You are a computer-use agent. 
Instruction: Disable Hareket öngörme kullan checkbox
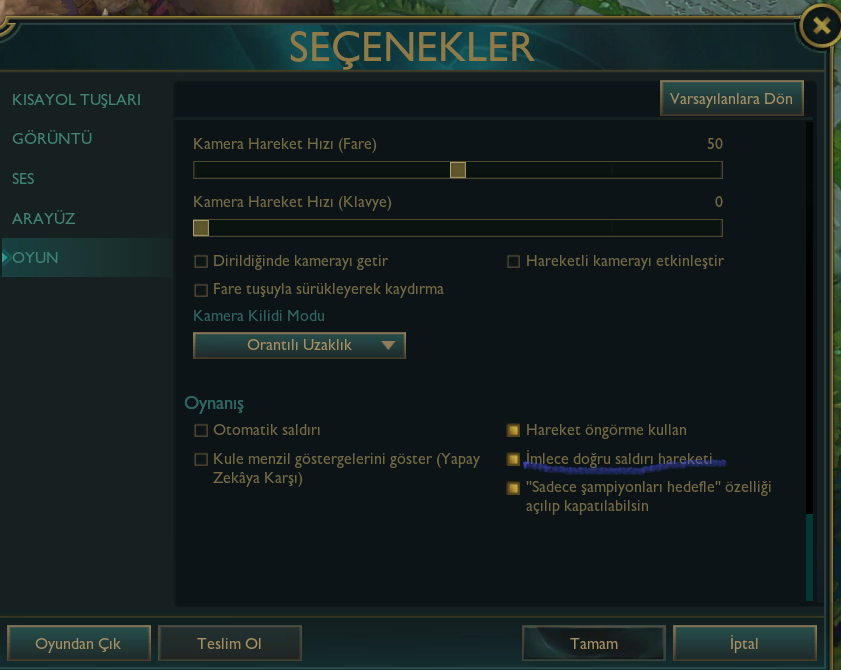pyautogui.click(x=513, y=430)
